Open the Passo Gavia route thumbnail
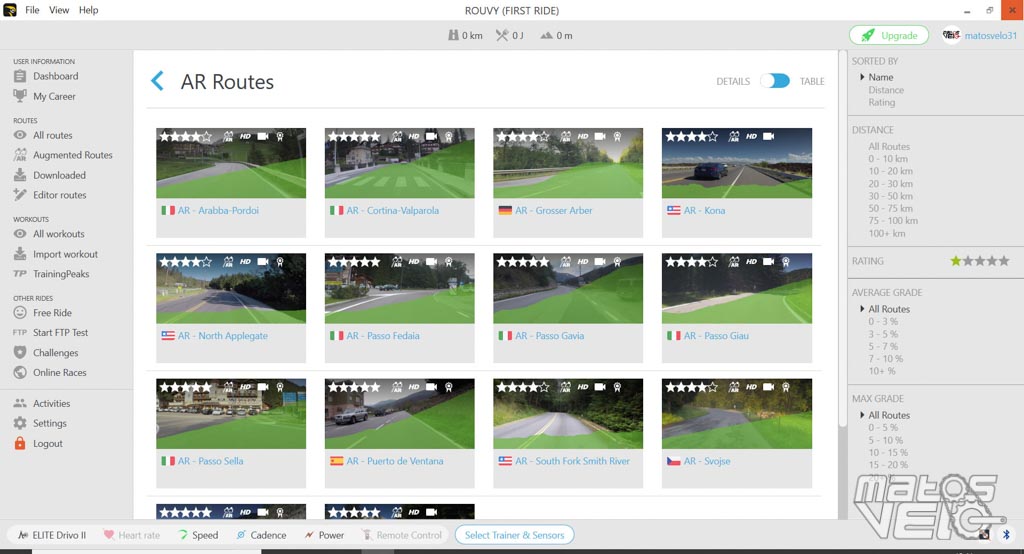This screenshot has width=1024, height=554. (x=568, y=288)
